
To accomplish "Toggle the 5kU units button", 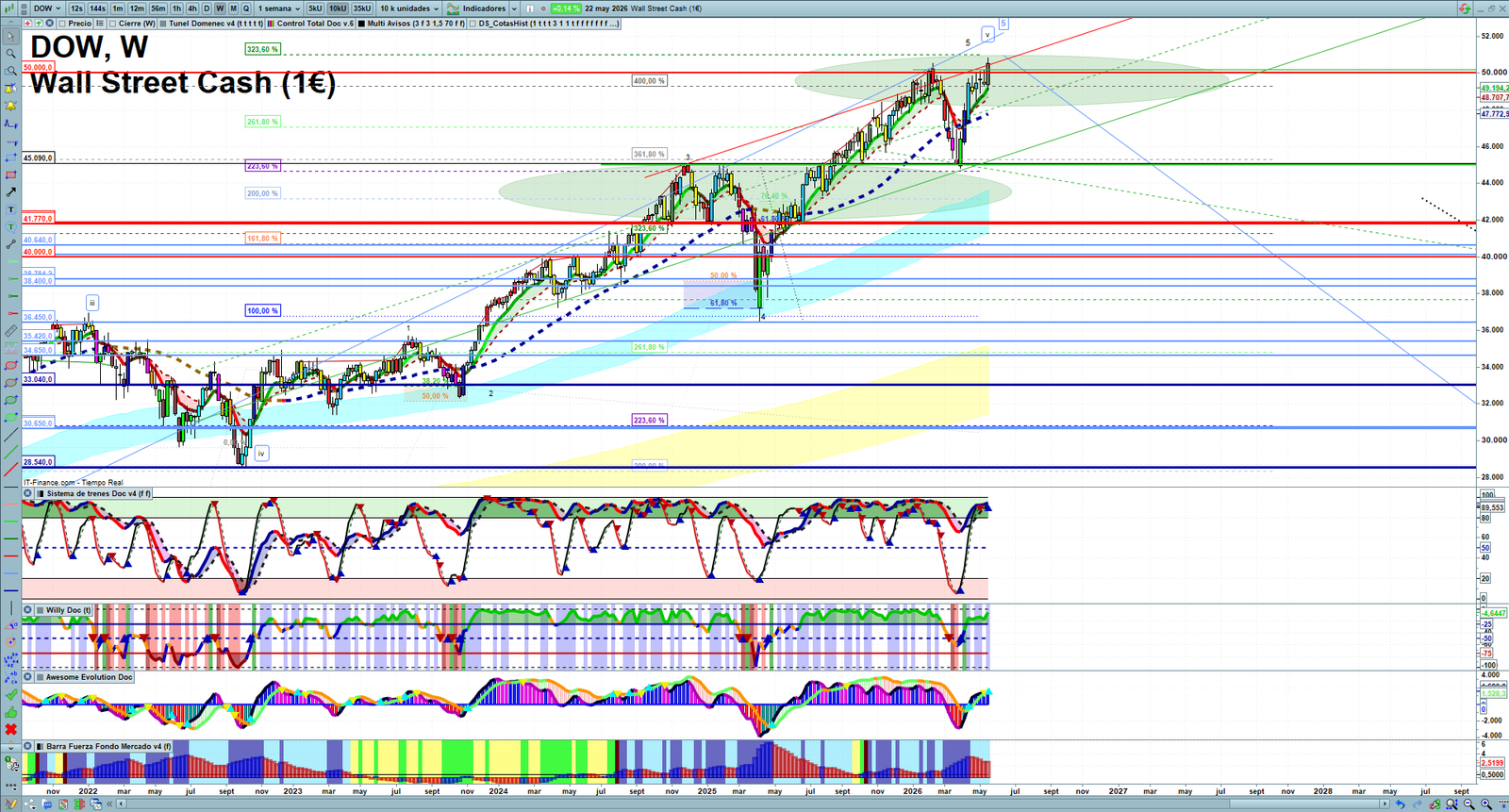I will [315, 8].
